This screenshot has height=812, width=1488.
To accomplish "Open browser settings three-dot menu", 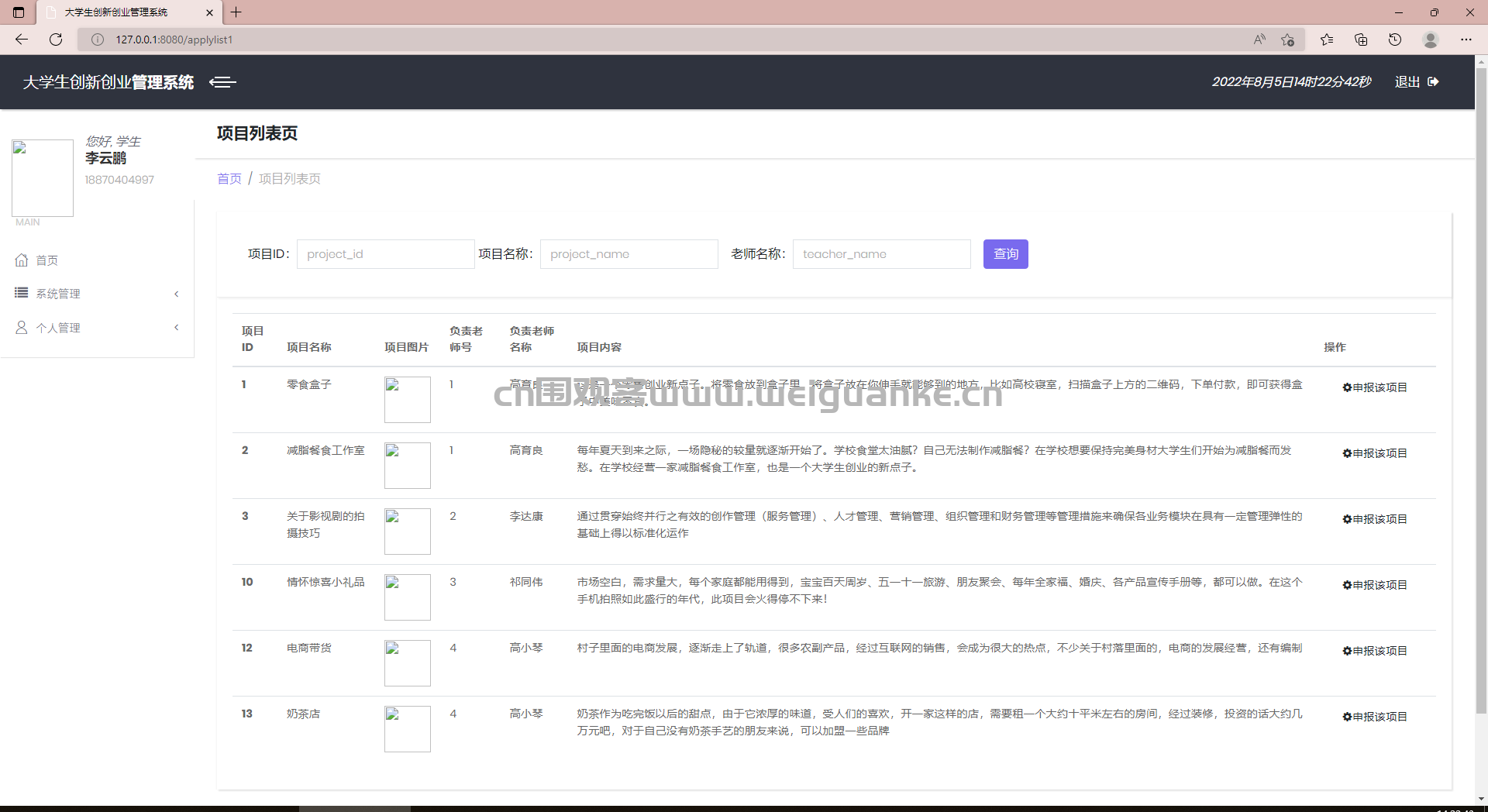I will click(1466, 40).
